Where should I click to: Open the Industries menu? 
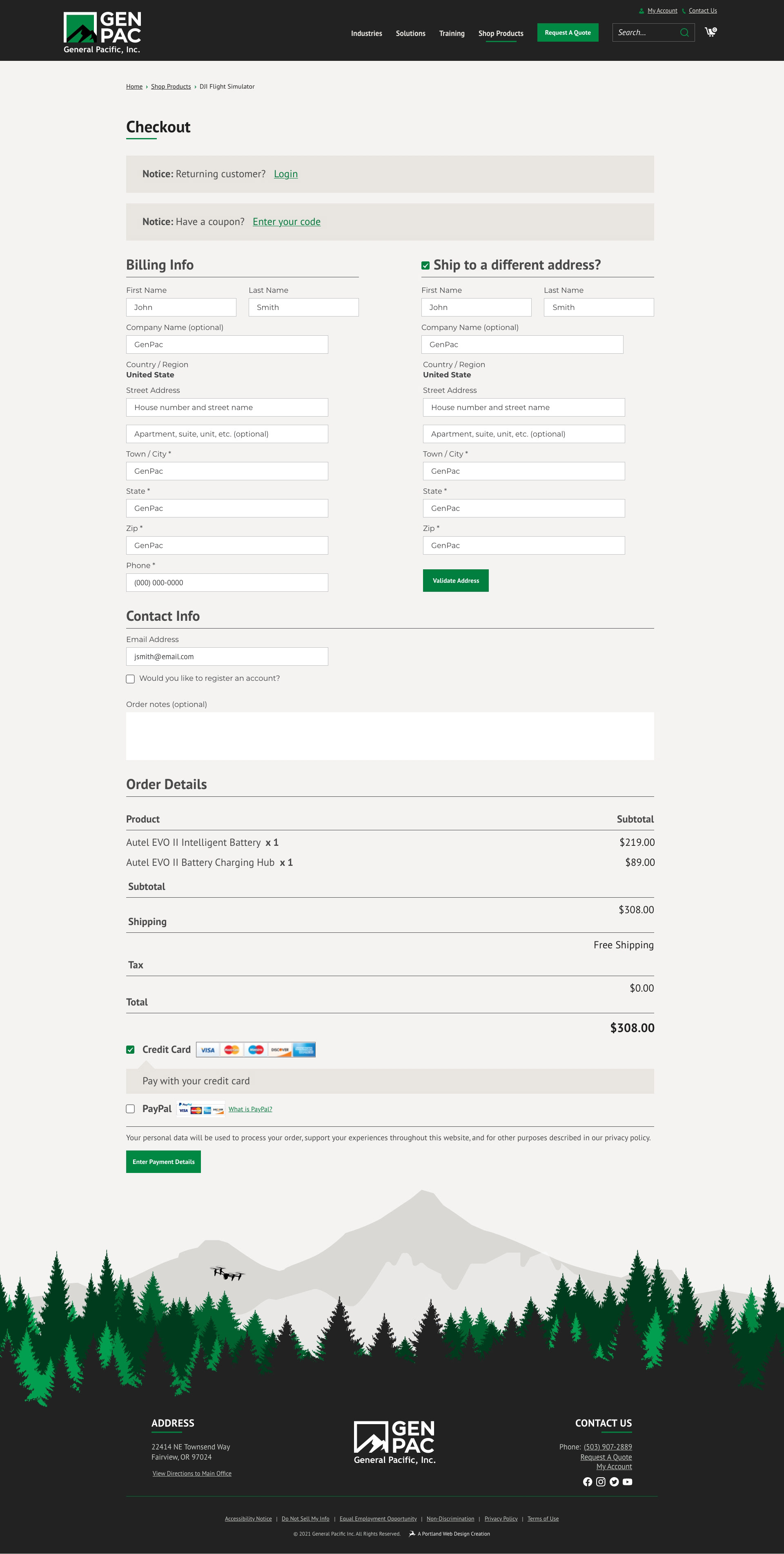click(x=366, y=33)
